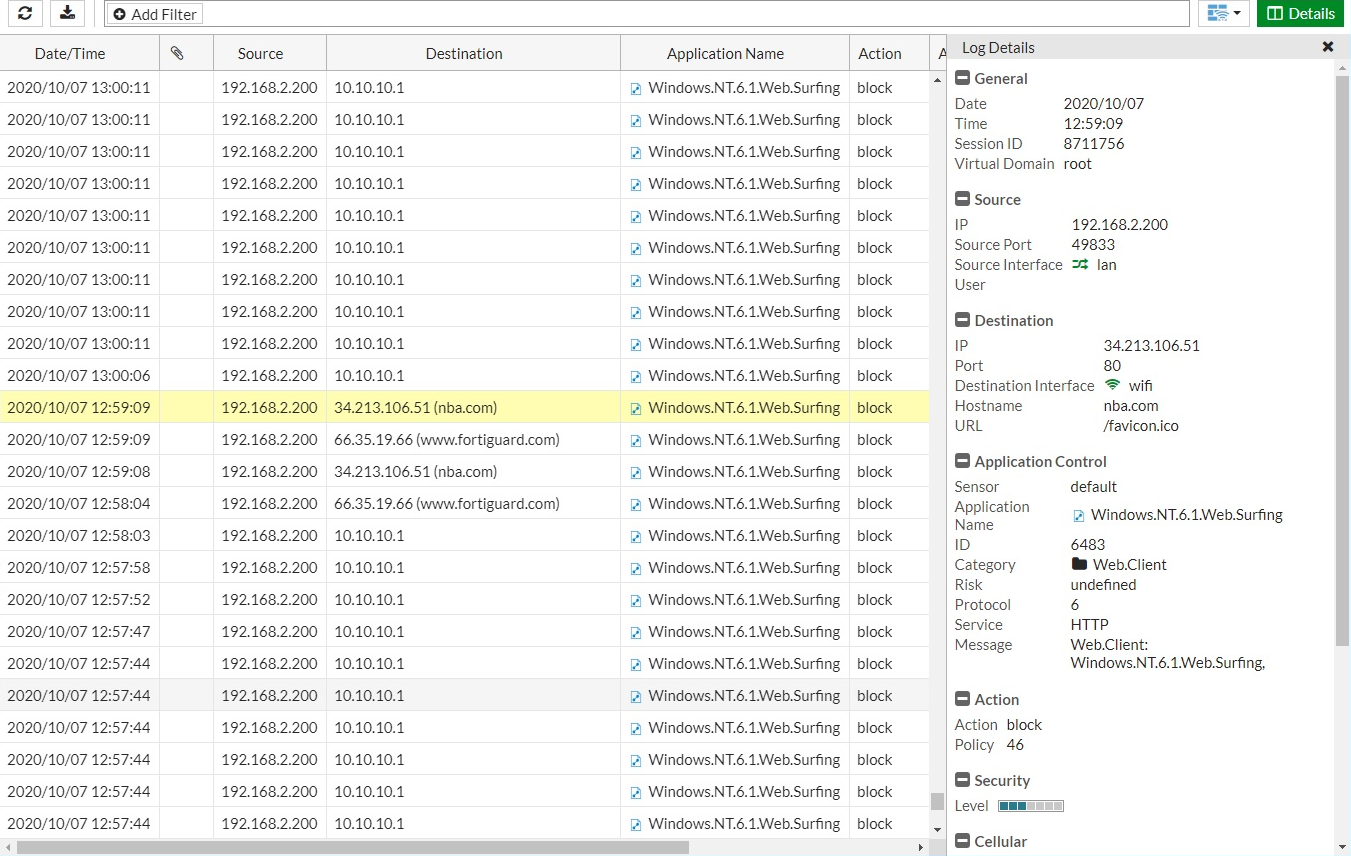Viewport: 1351px width, 856px height.
Task: Collapse the Destination section
Action: tap(962, 321)
